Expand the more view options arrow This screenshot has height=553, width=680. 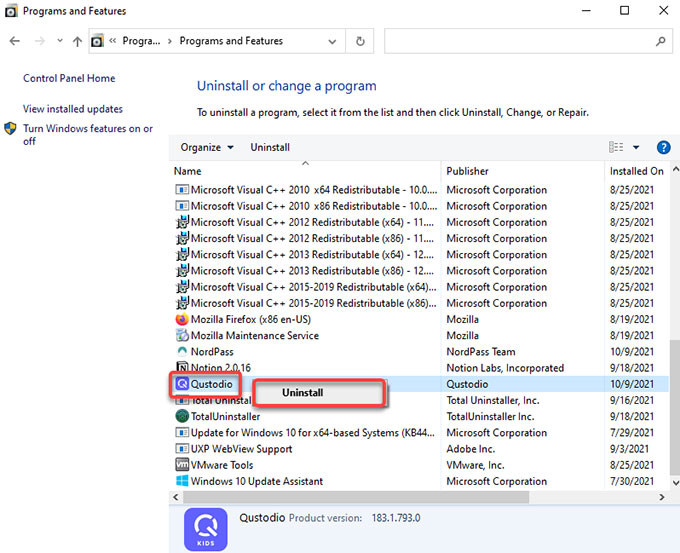[x=636, y=147]
